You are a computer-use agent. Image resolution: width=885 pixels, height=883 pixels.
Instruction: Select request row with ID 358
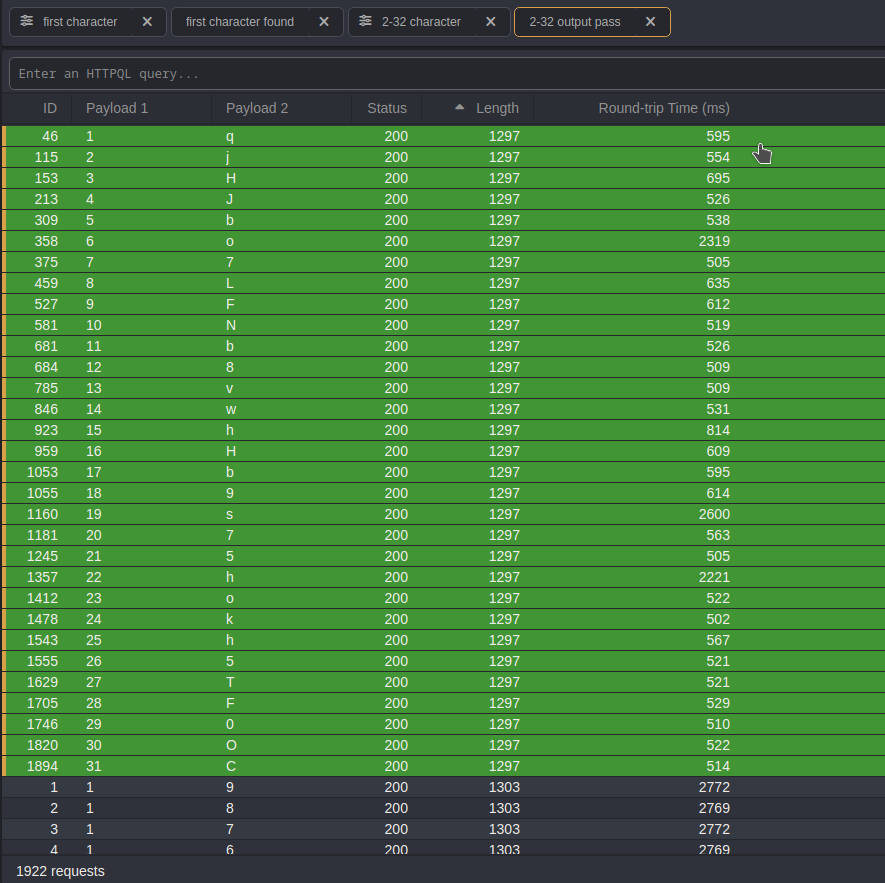[400, 241]
